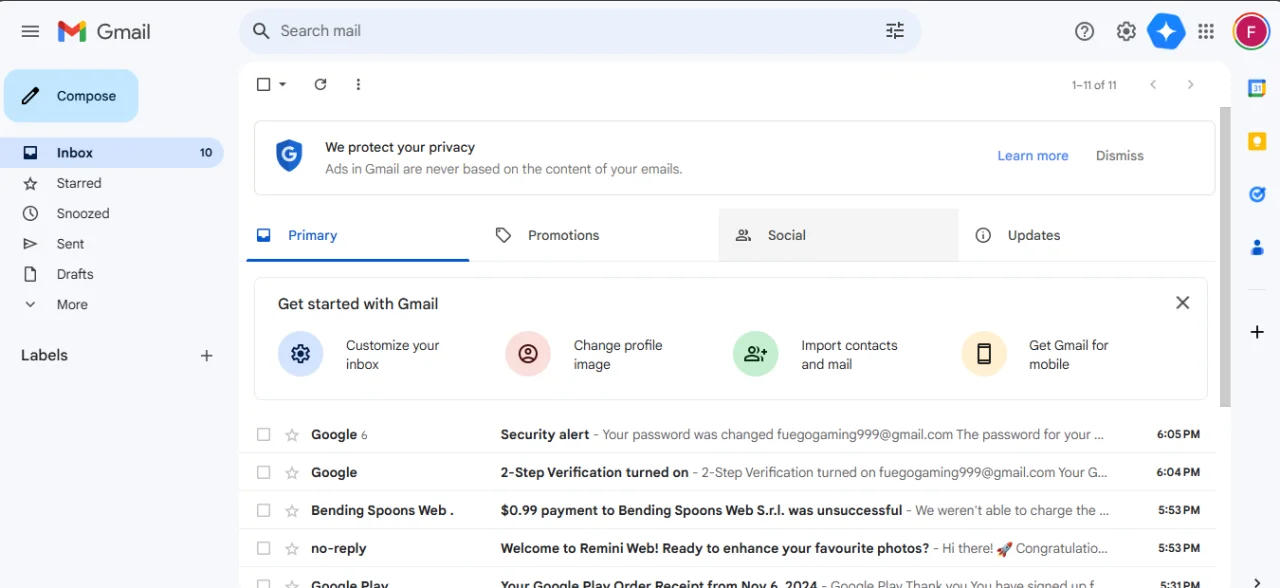Screen dimensions: 1280x588
Task: Switch to the Promotions tab
Action: click(x=598, y=235)
